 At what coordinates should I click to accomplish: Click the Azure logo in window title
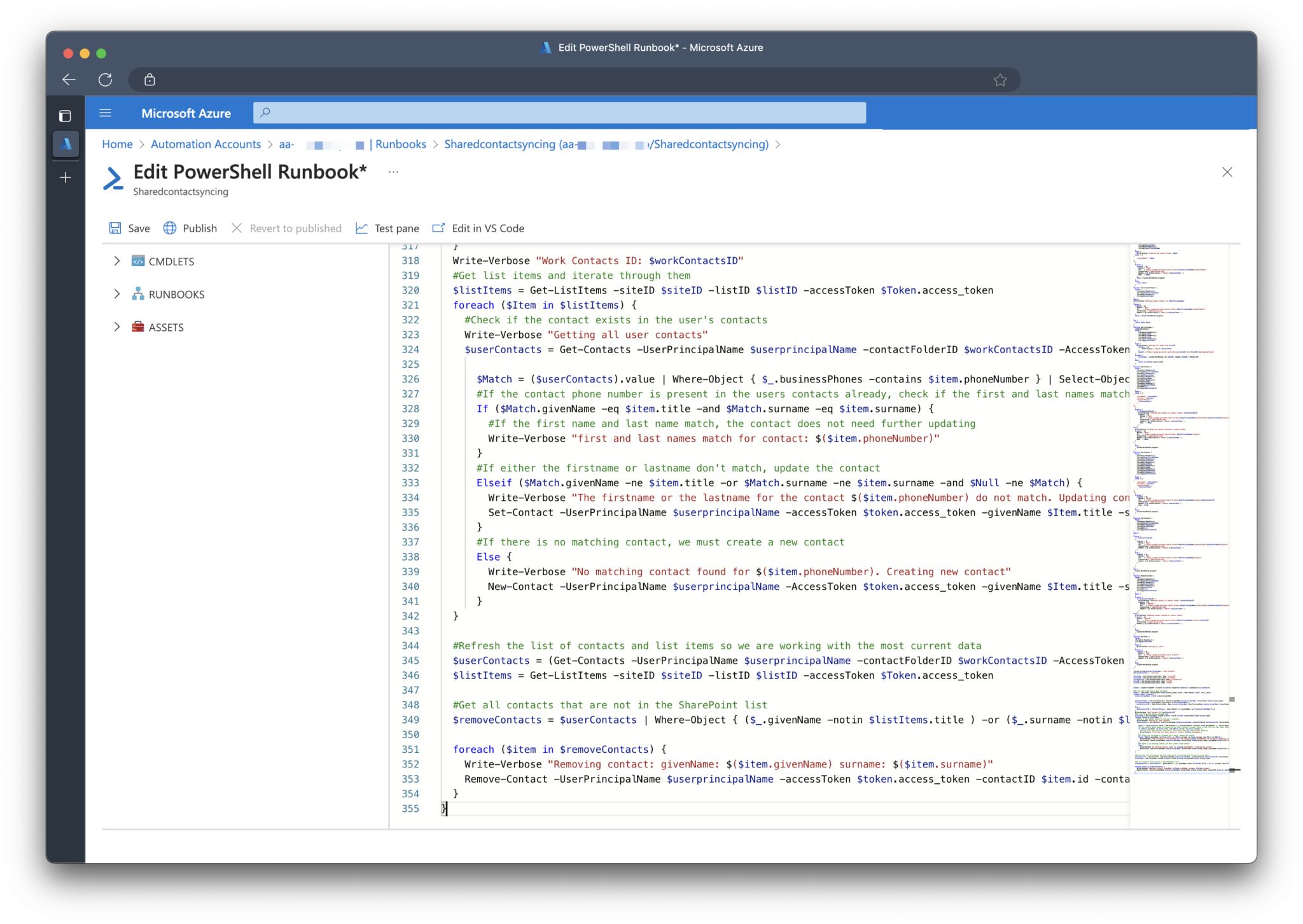(545, 48)
